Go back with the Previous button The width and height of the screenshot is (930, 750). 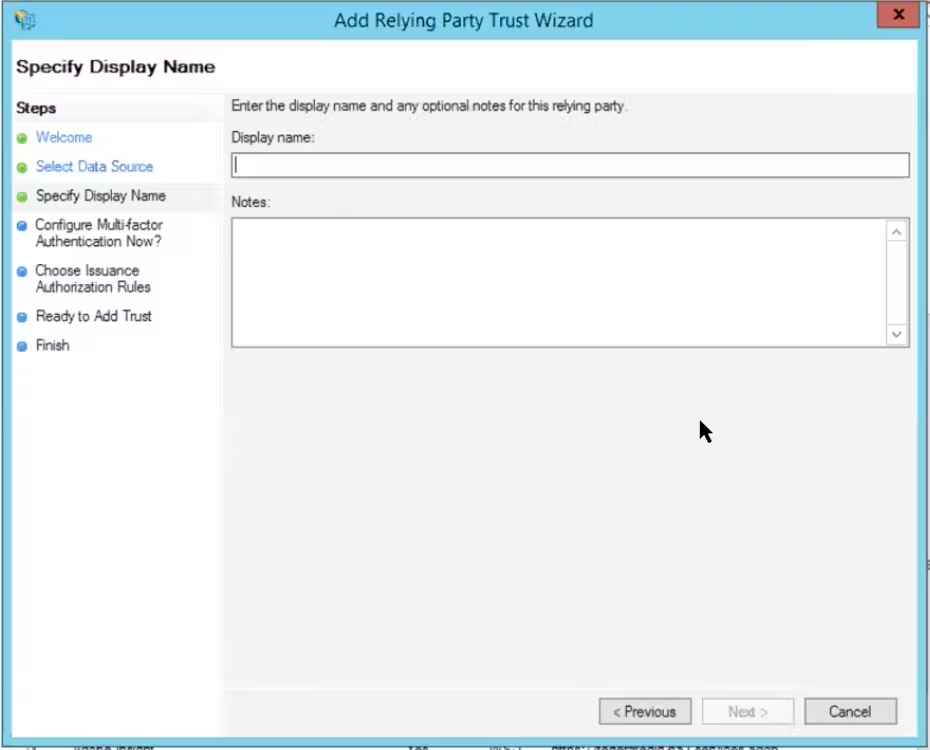pyautogui.click(x=645, y=711)
